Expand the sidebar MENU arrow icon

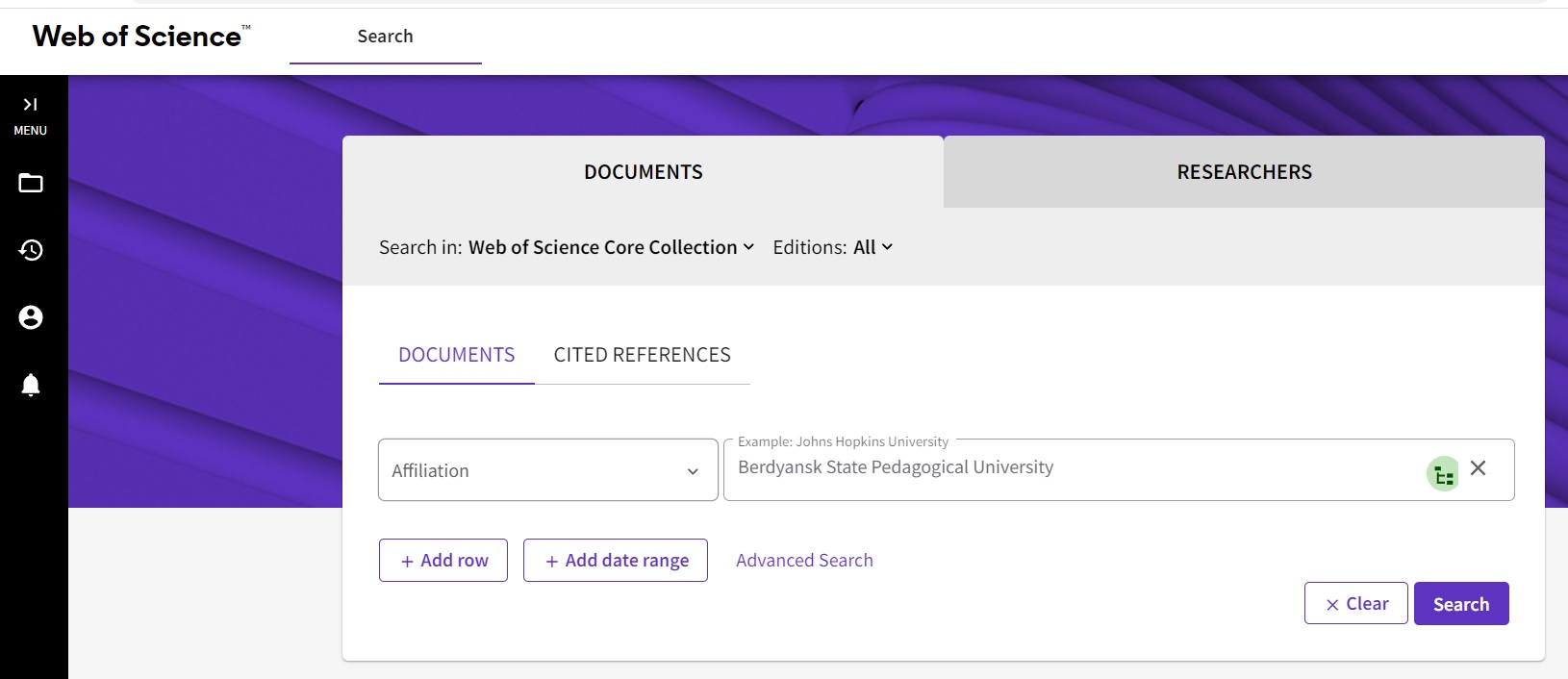coord(30,105)
